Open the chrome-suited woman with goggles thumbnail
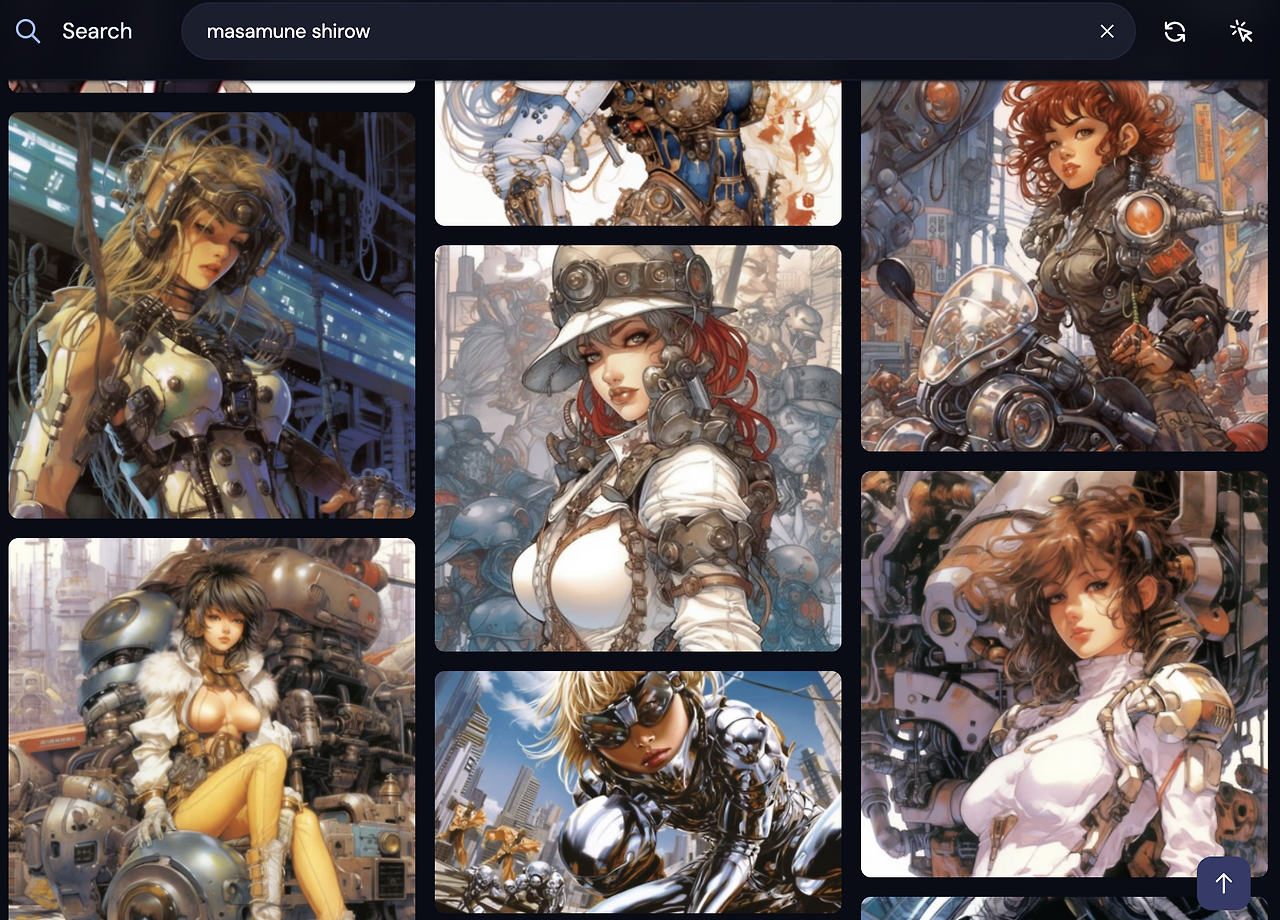The height and width of the screenshot is (920, 1280). [x=638, y=791]
